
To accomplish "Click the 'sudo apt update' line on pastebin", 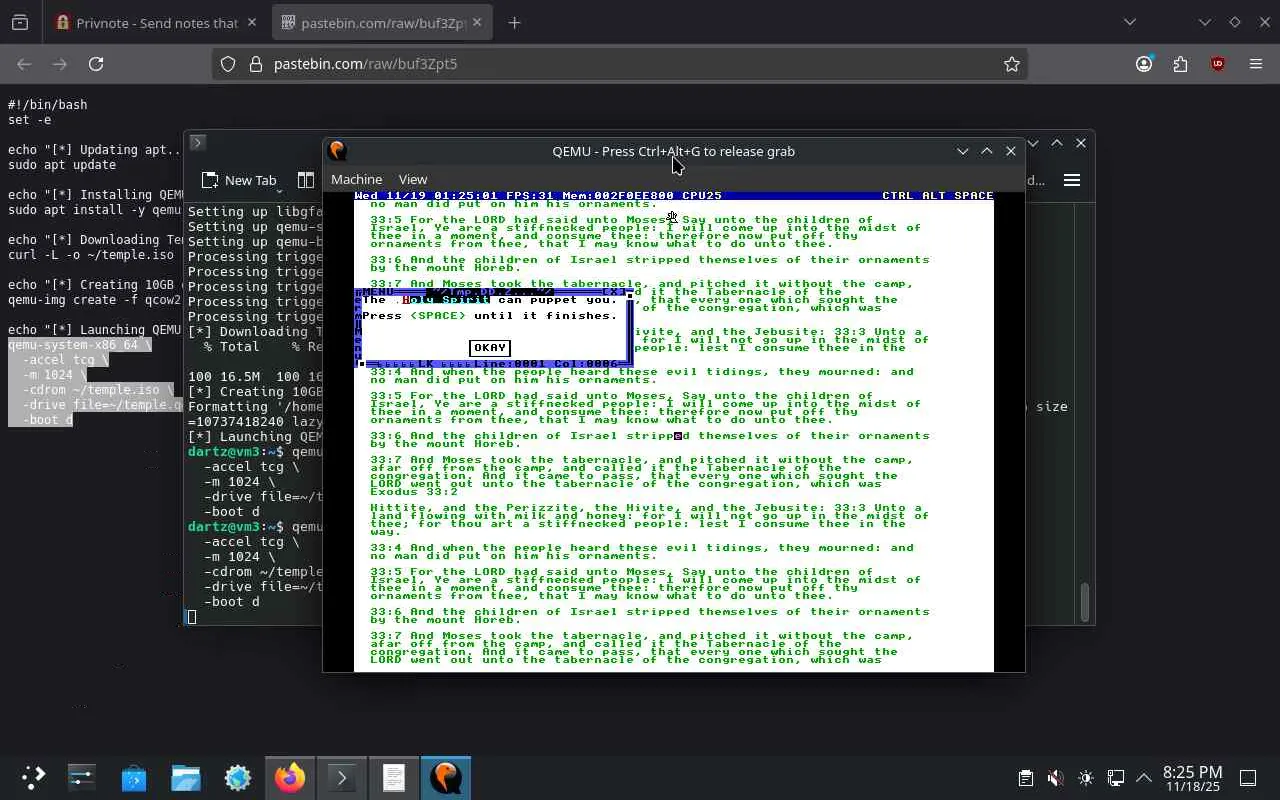I will (x=62, y=164).
